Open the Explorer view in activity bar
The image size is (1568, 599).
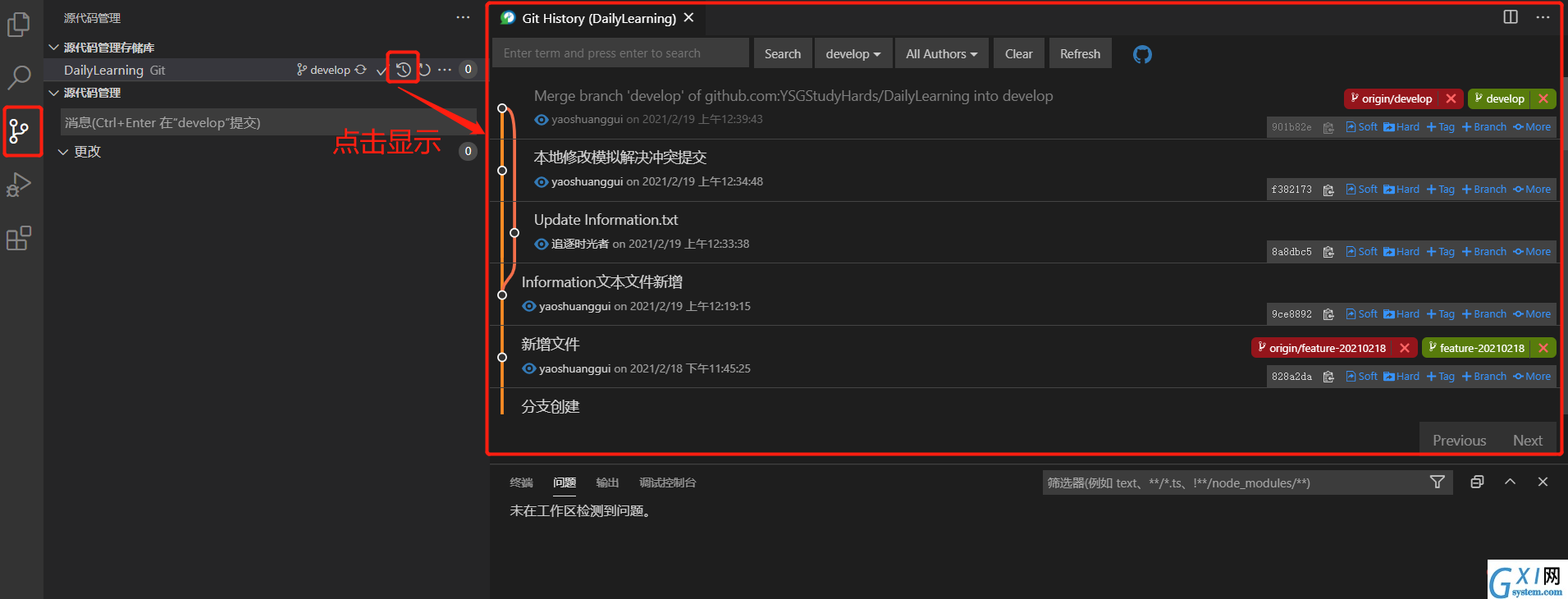(x=18, y=25)
